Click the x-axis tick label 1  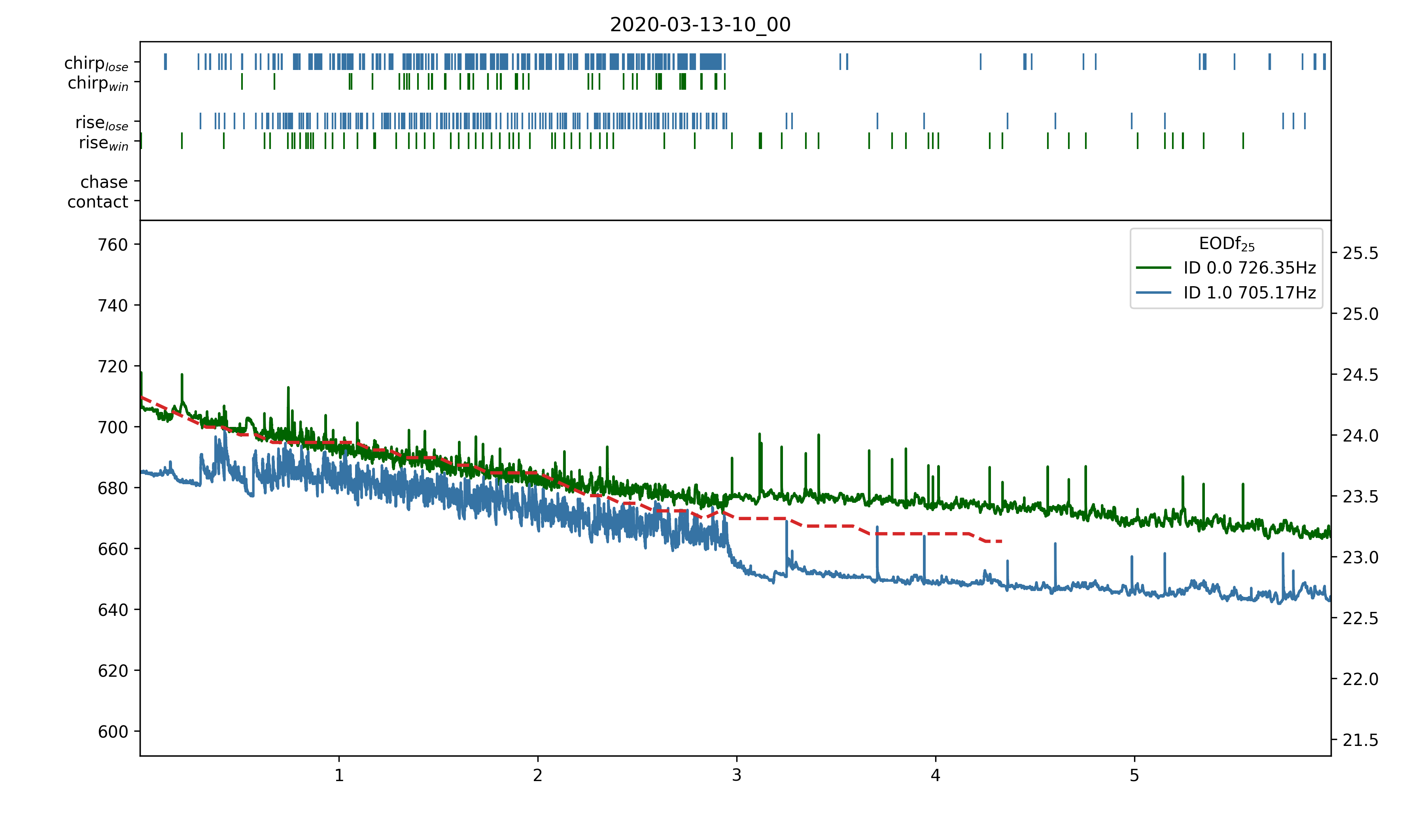point(339,775)
